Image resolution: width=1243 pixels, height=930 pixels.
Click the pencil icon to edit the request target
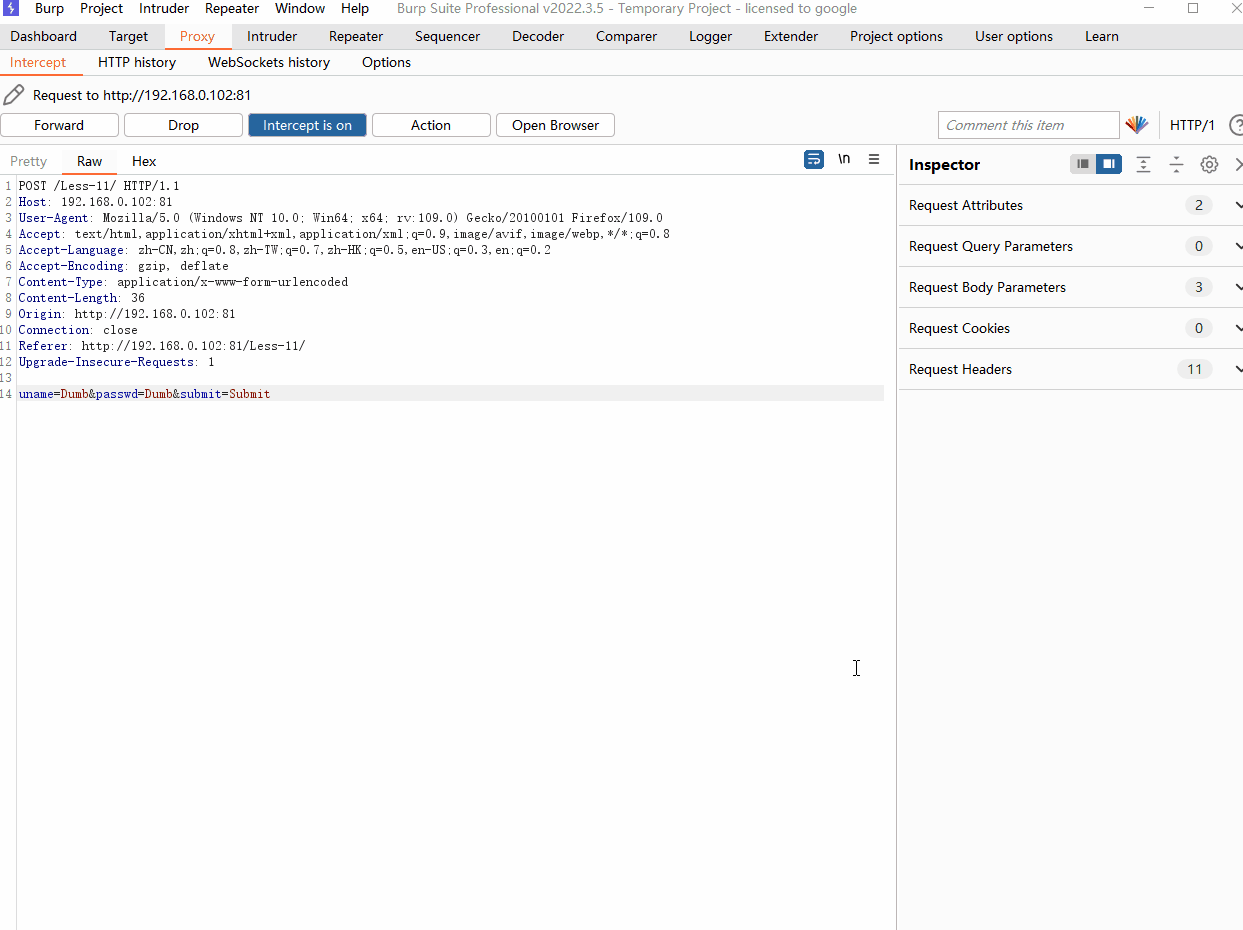point(13,95)
